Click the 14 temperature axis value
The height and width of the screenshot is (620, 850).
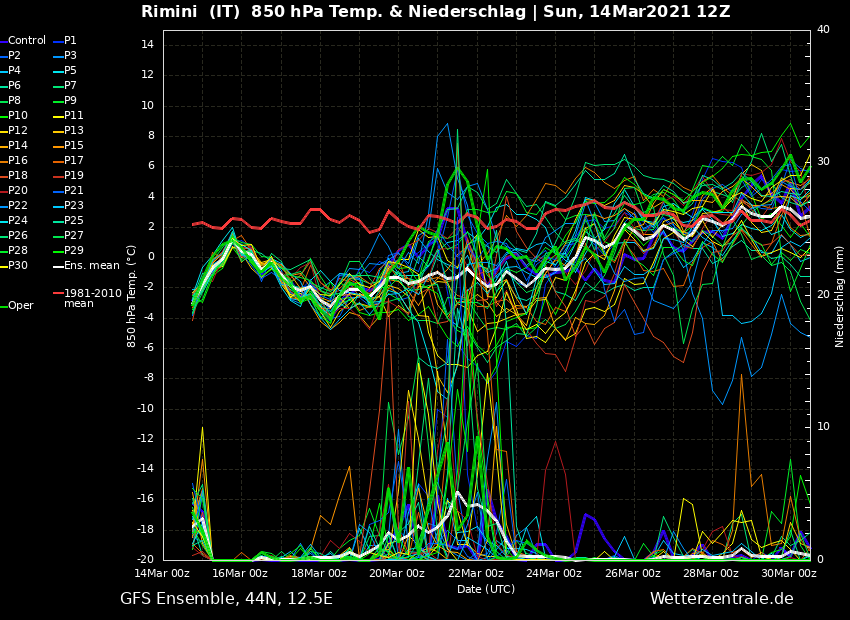click(x=148, y=44)
